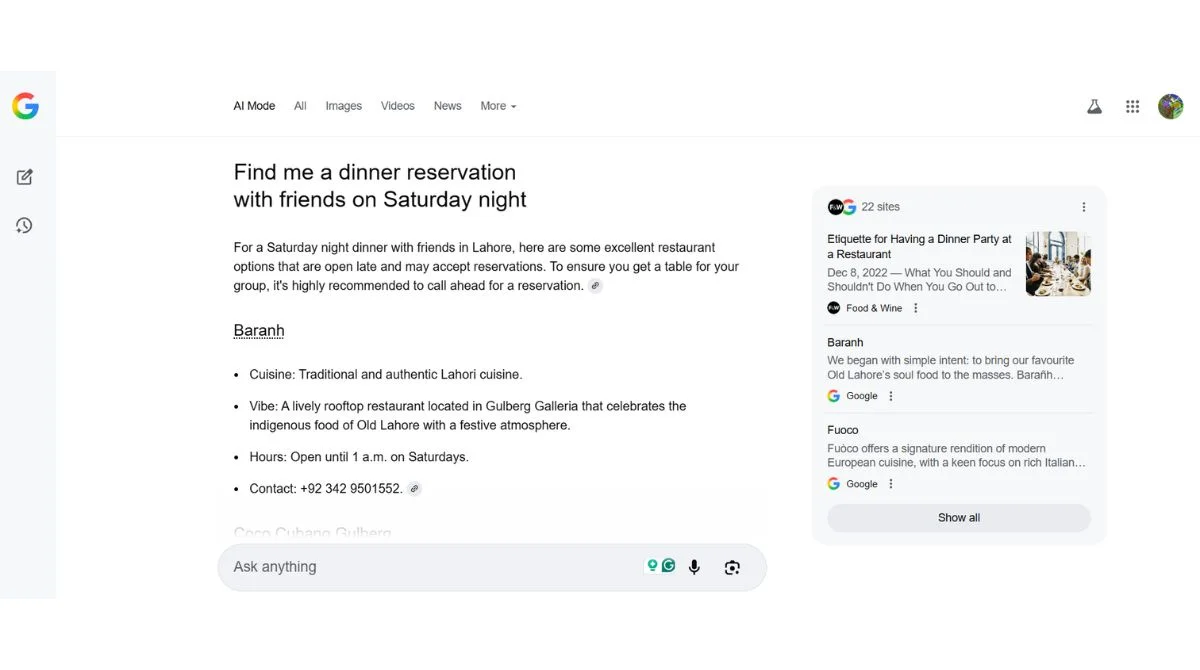Open the account profile avatar

(1171, 106)
